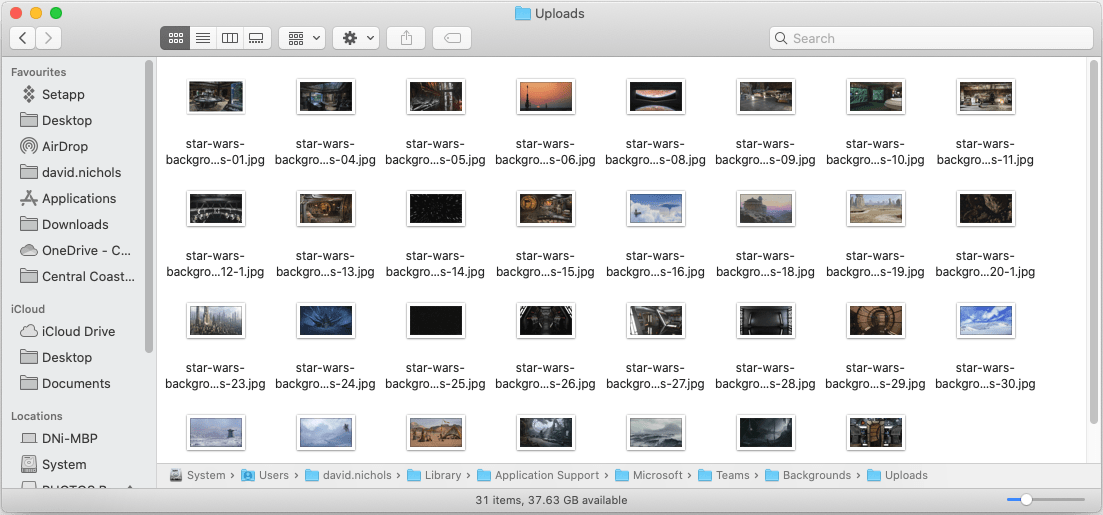The width and height of the screenshot is (1103, 515).
Task: Switch to list view
Action: point(203,38)
